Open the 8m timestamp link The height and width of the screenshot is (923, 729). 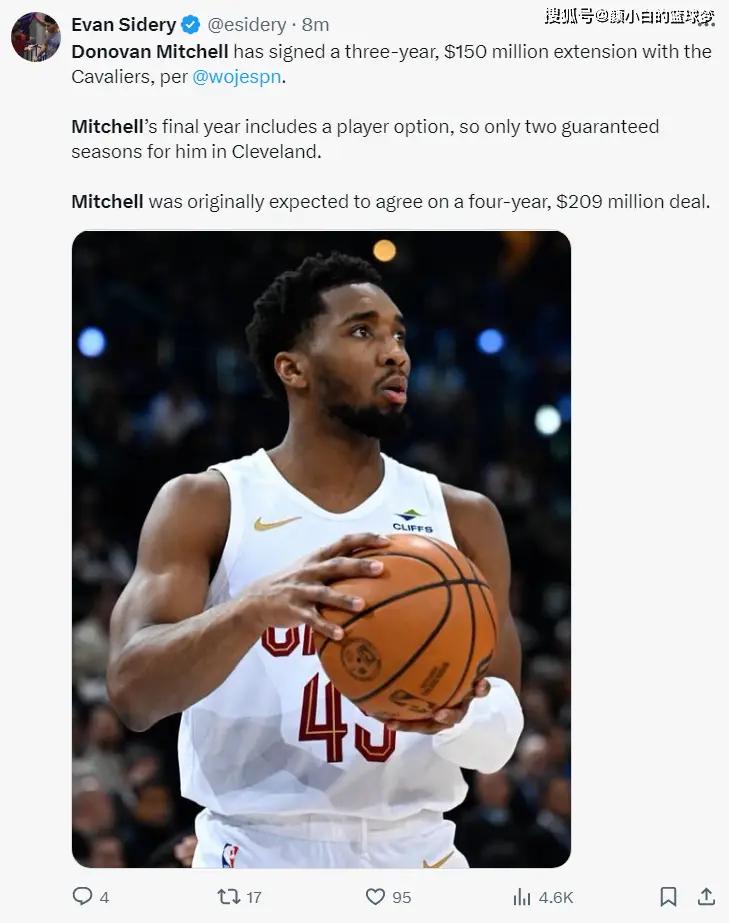click(x=315, y=25)
